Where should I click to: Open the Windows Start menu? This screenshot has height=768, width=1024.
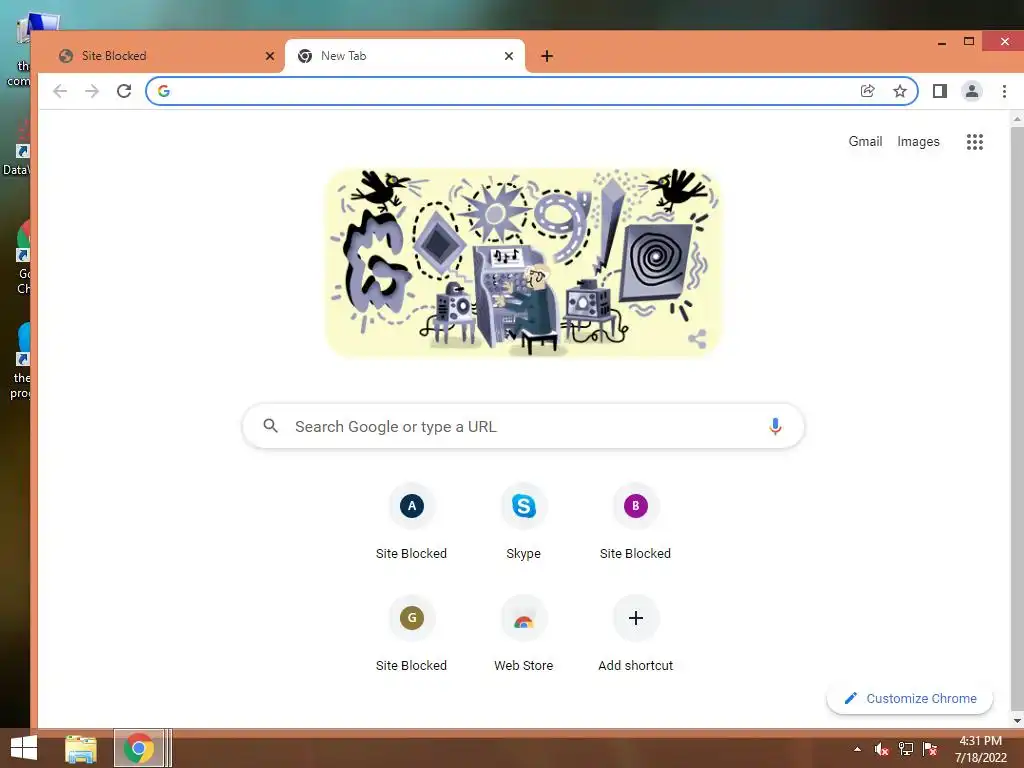24,748
